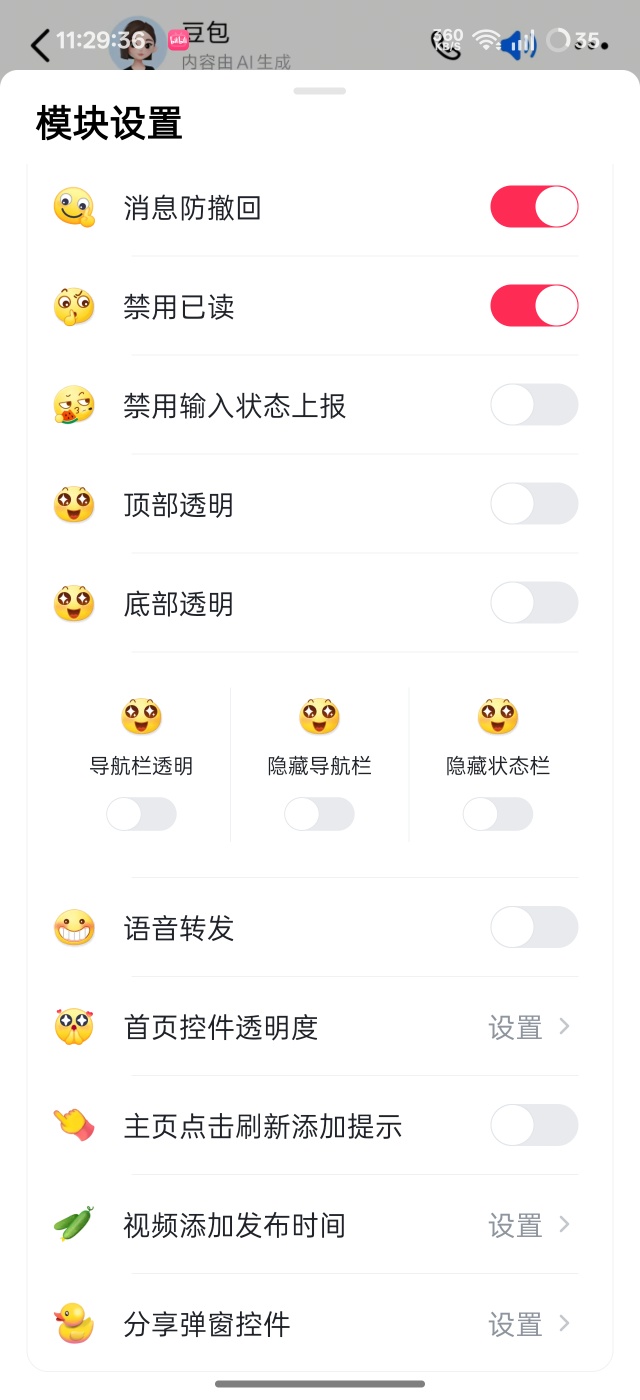Toggle 隐藏导航栏 switch on
Screen dimensions: 640x1400
pos(319,814)
